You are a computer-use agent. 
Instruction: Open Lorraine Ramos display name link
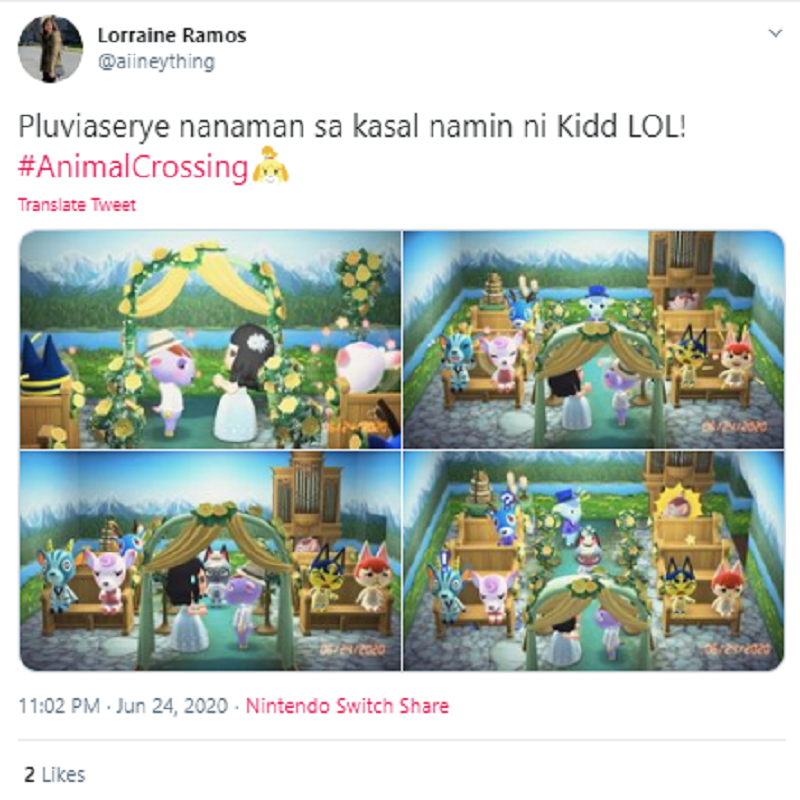click(172, 35)
